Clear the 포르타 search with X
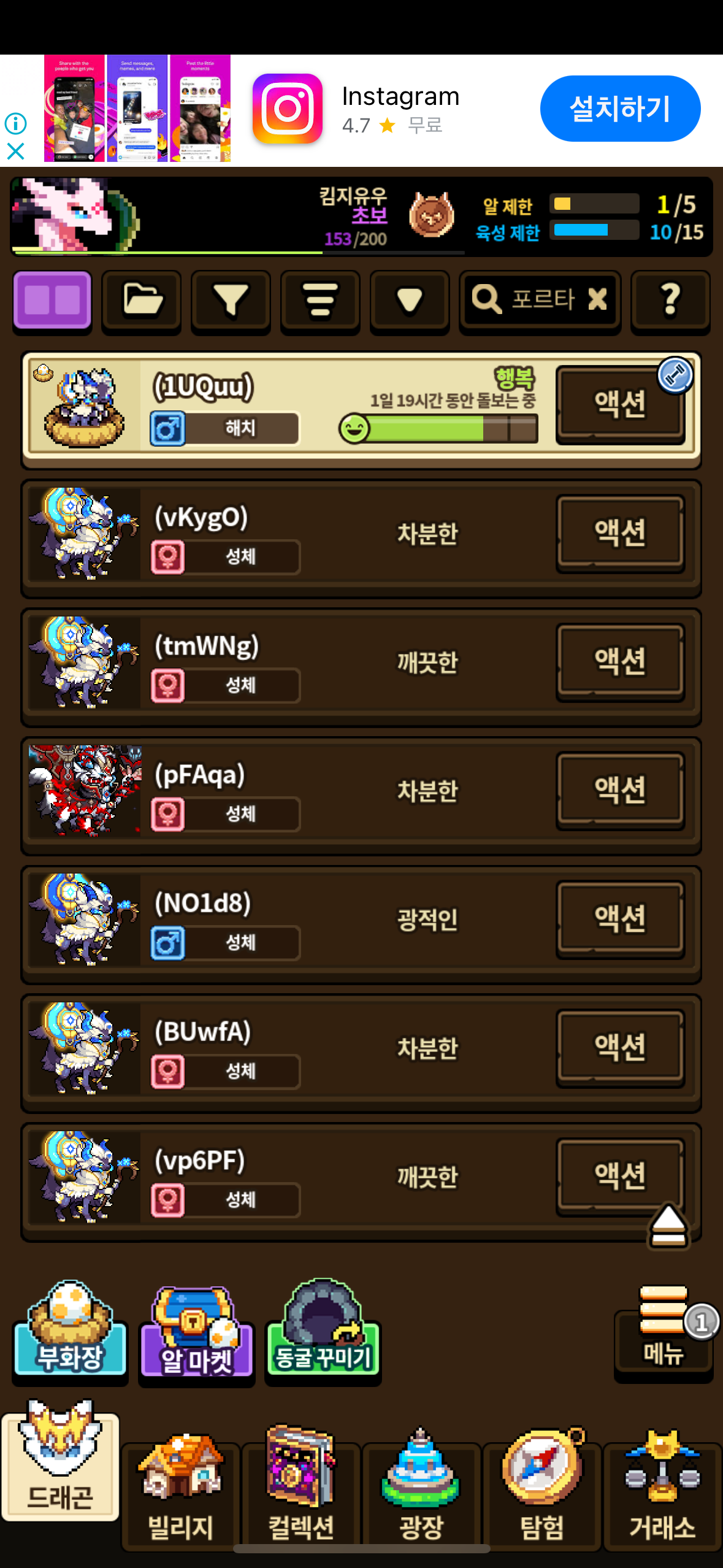The width and height of the screenshot is (723, 1568). click(x=597, y=299)
